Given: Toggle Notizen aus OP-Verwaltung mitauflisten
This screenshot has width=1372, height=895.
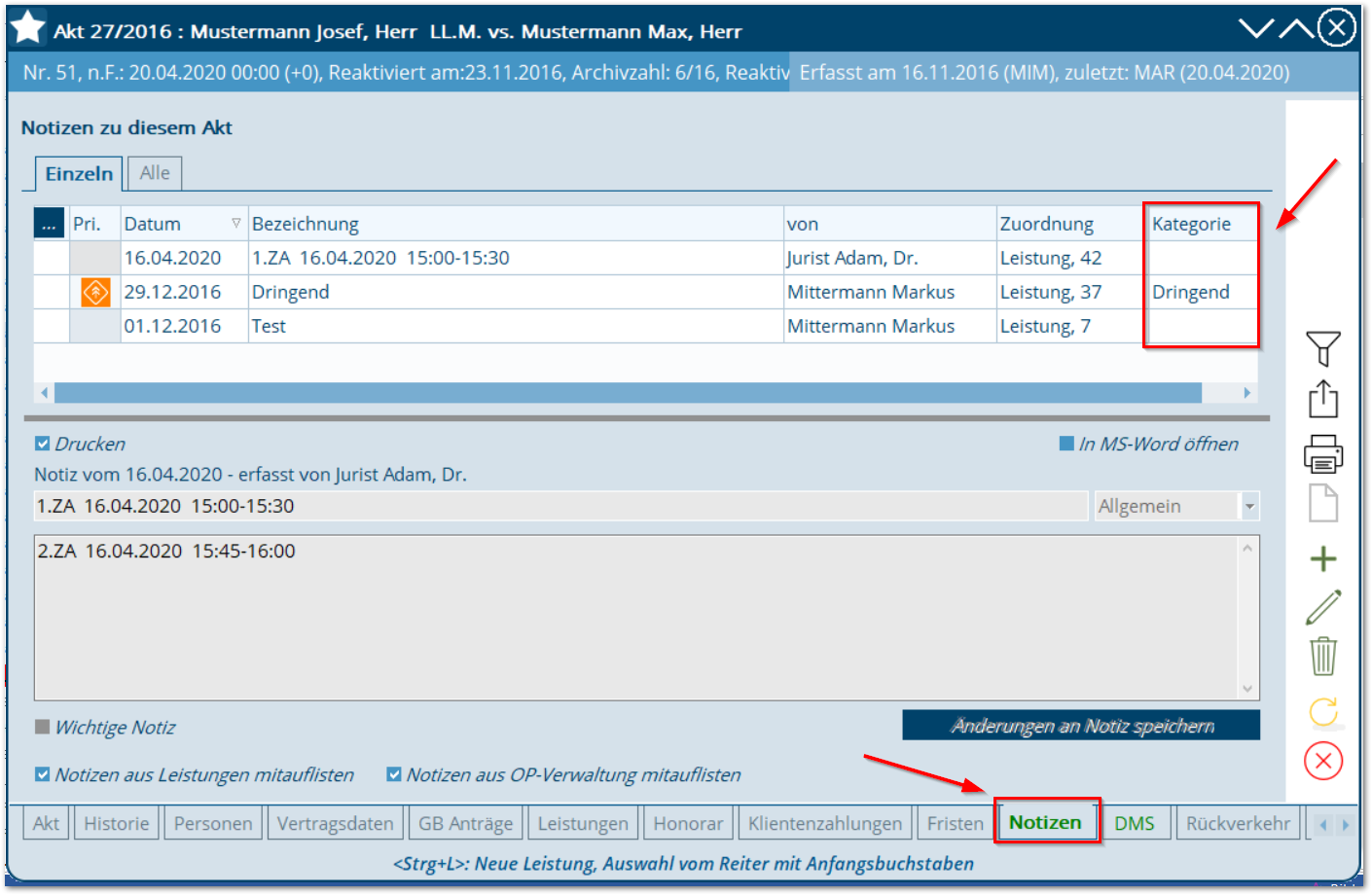Looking at the screenshot, I should pyautogui.click(x=394, y=774).
